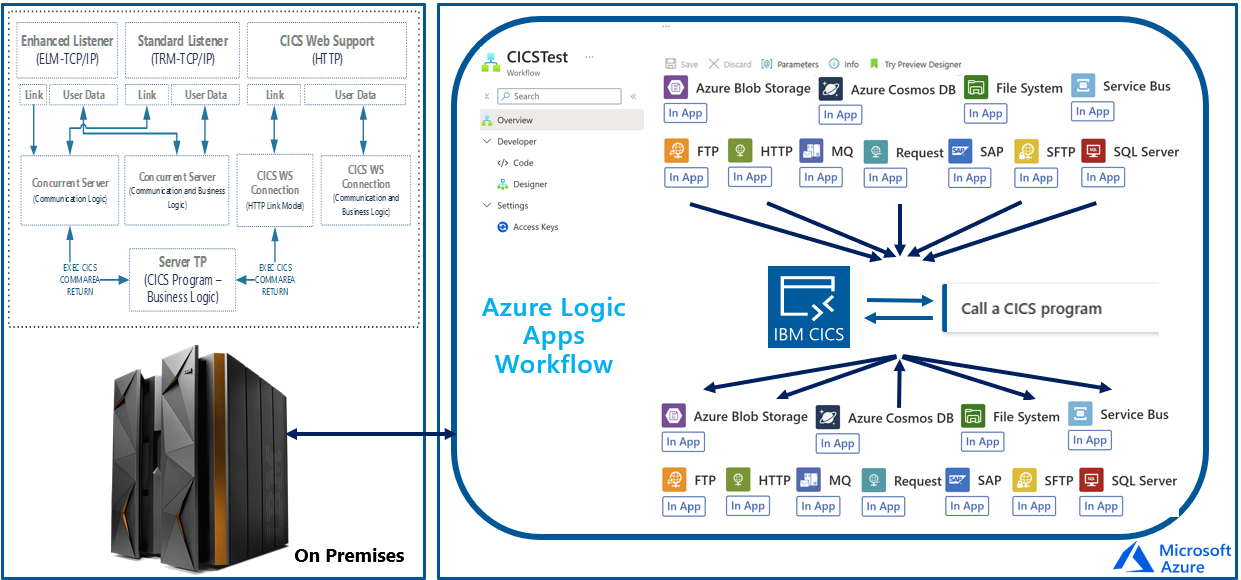Click the Enhanced Listener (ELM-TCP/IP) box
Viewport: 1241px width, 580px height.
[67, 49]
